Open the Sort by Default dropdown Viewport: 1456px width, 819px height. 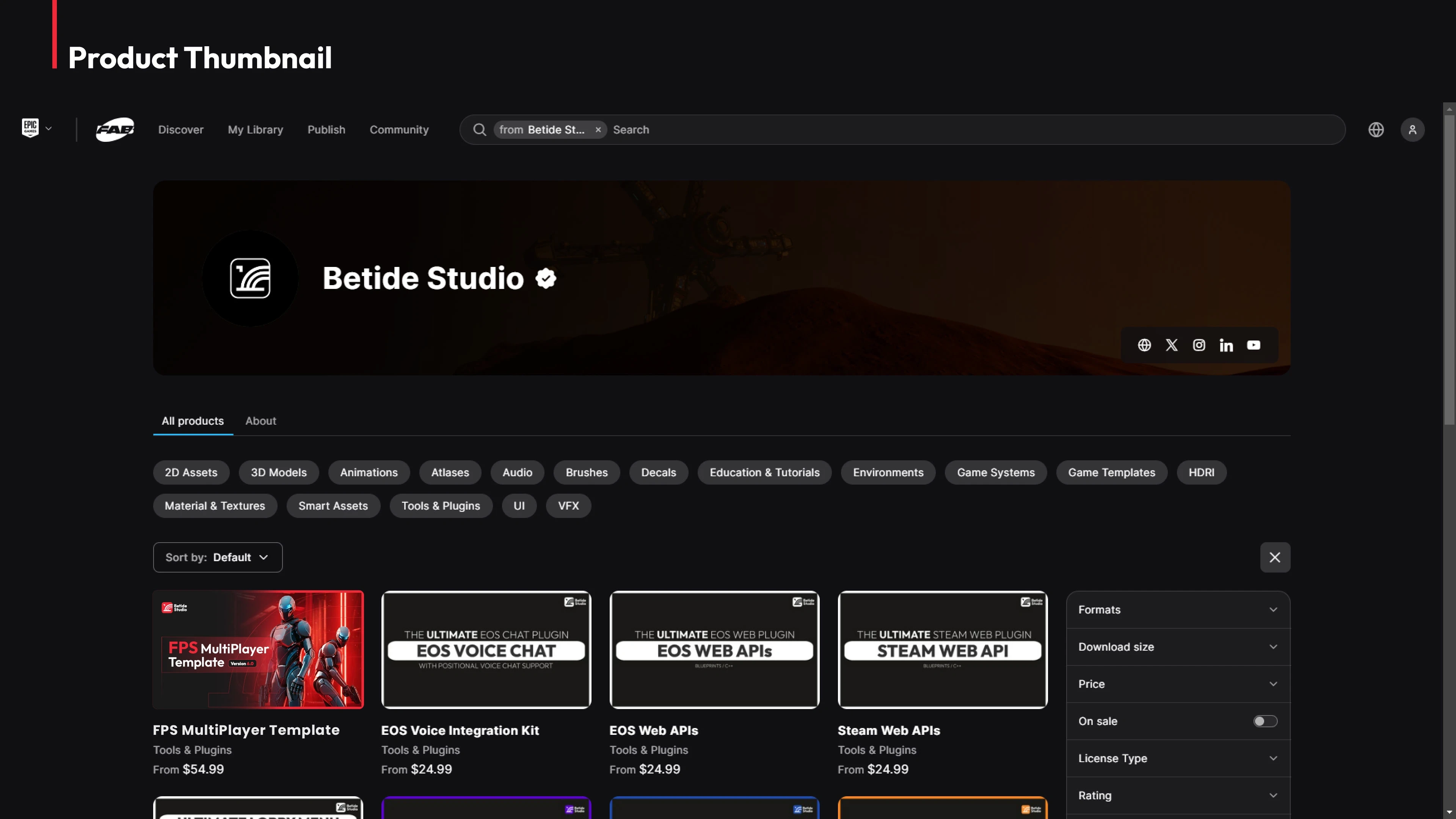[218, 557]
